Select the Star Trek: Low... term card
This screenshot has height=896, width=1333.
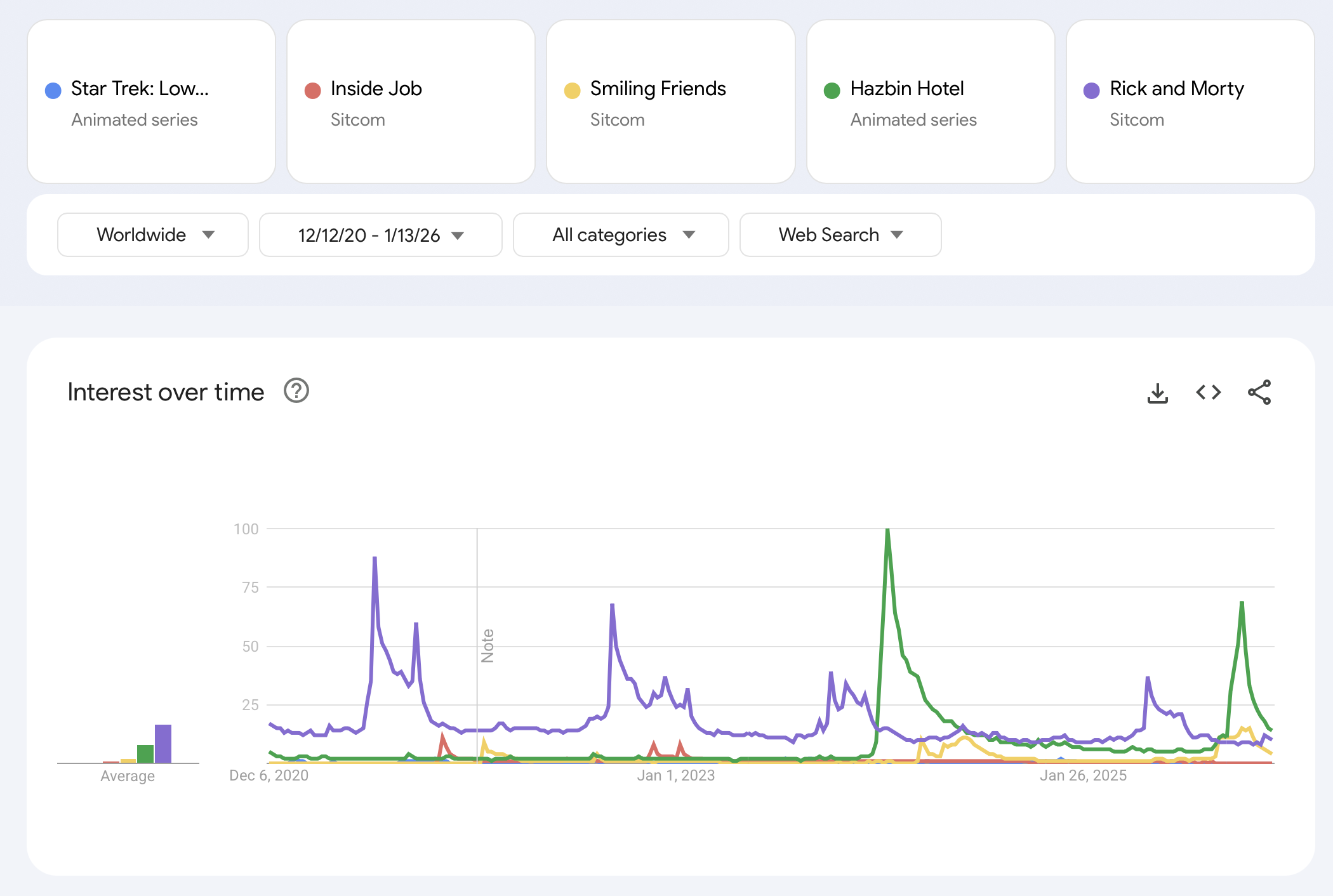point(152,102)
